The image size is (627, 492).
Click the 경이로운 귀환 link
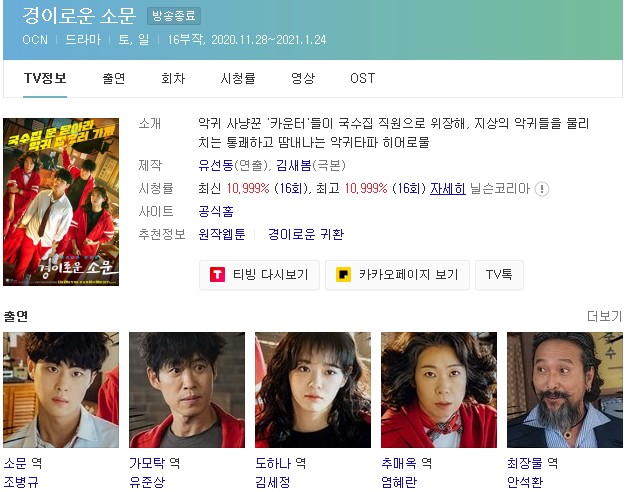[306, 234]
